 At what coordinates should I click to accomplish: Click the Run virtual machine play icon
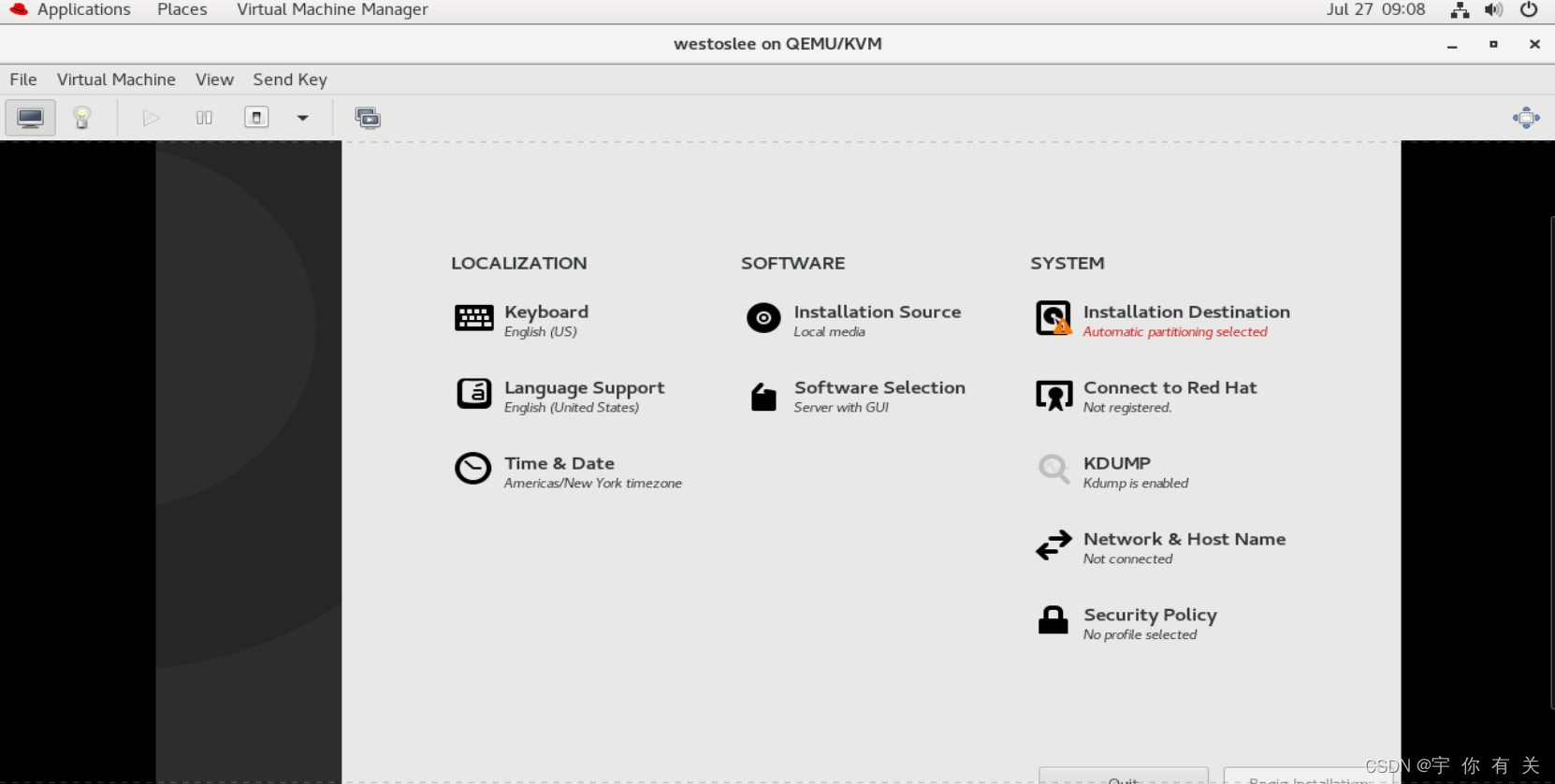[x=151, y=118]
